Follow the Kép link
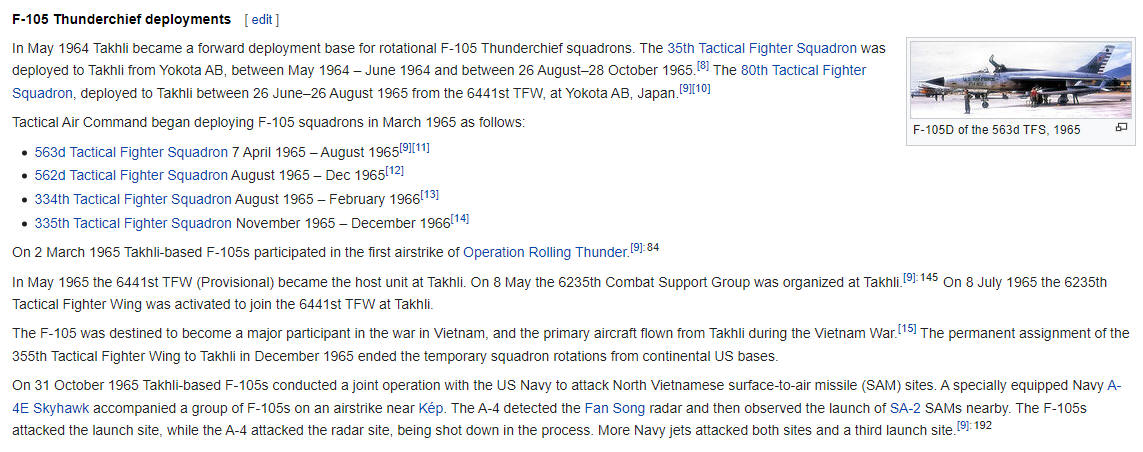The image size is (1143, 452). coord(429,408)
